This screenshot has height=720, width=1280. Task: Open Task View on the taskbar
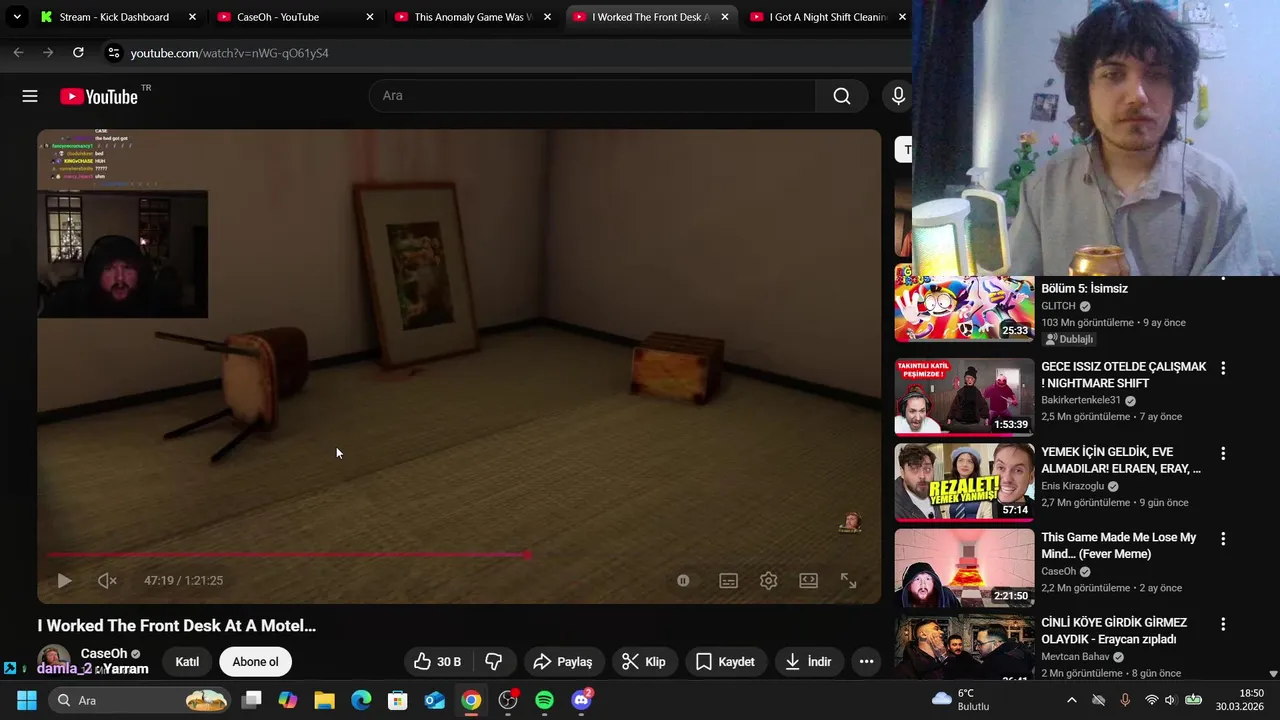pos(252,700)
